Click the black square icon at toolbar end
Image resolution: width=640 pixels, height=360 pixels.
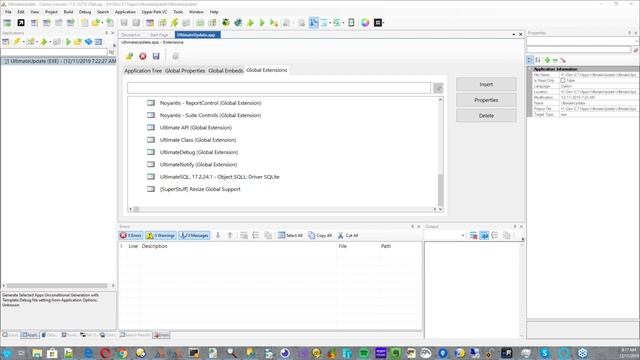378,22
